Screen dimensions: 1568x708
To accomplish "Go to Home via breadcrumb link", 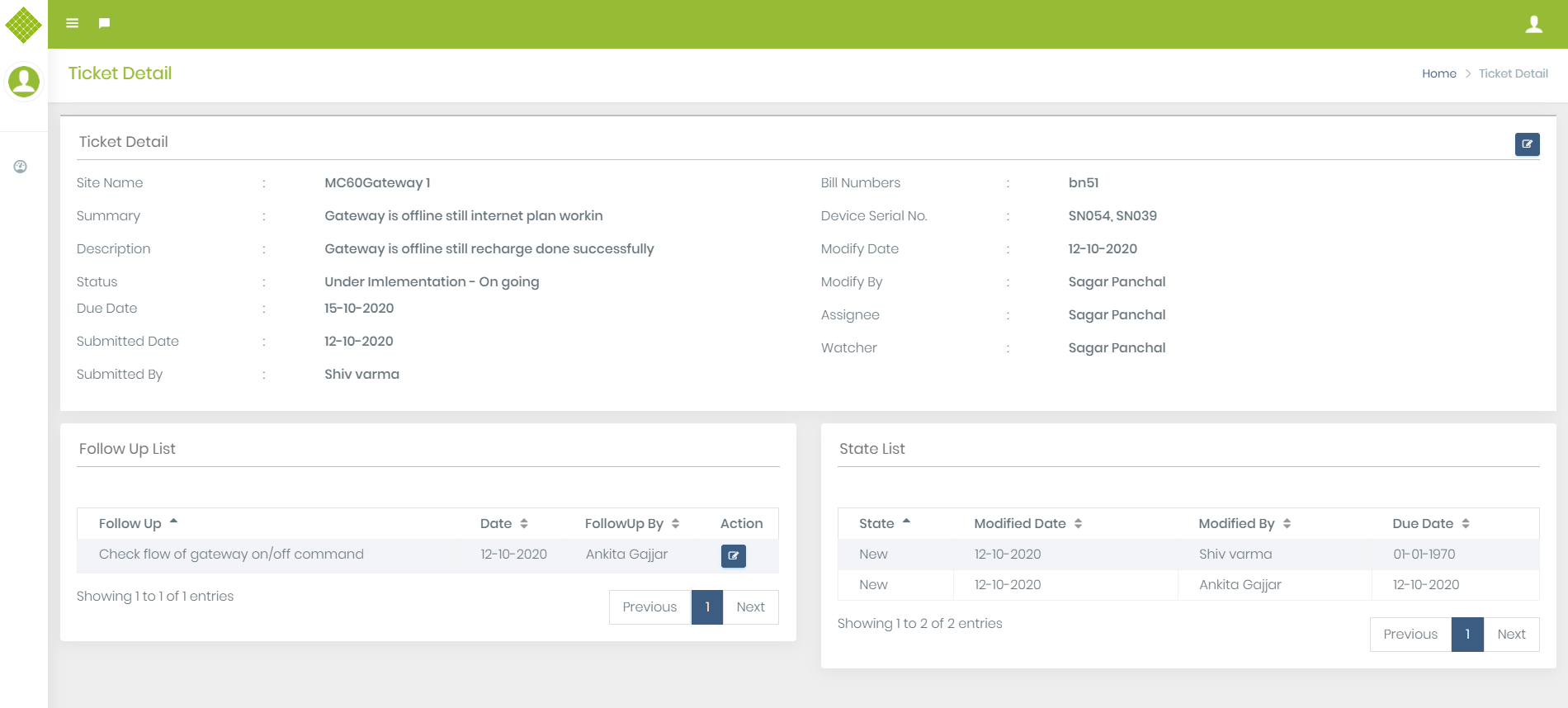I will coord(1438,73).
